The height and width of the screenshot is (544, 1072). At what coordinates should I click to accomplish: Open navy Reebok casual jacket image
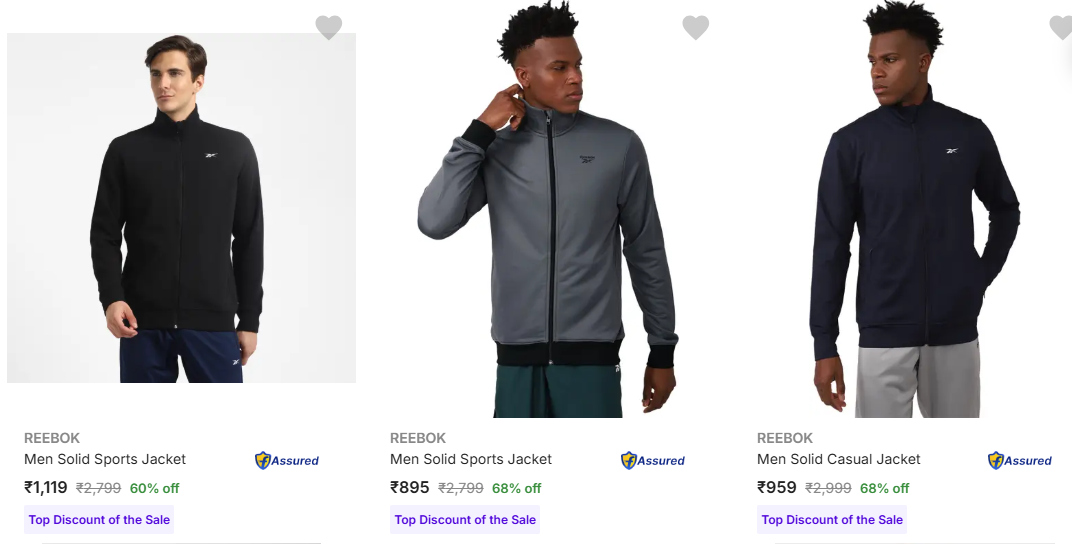coord(914,208)
